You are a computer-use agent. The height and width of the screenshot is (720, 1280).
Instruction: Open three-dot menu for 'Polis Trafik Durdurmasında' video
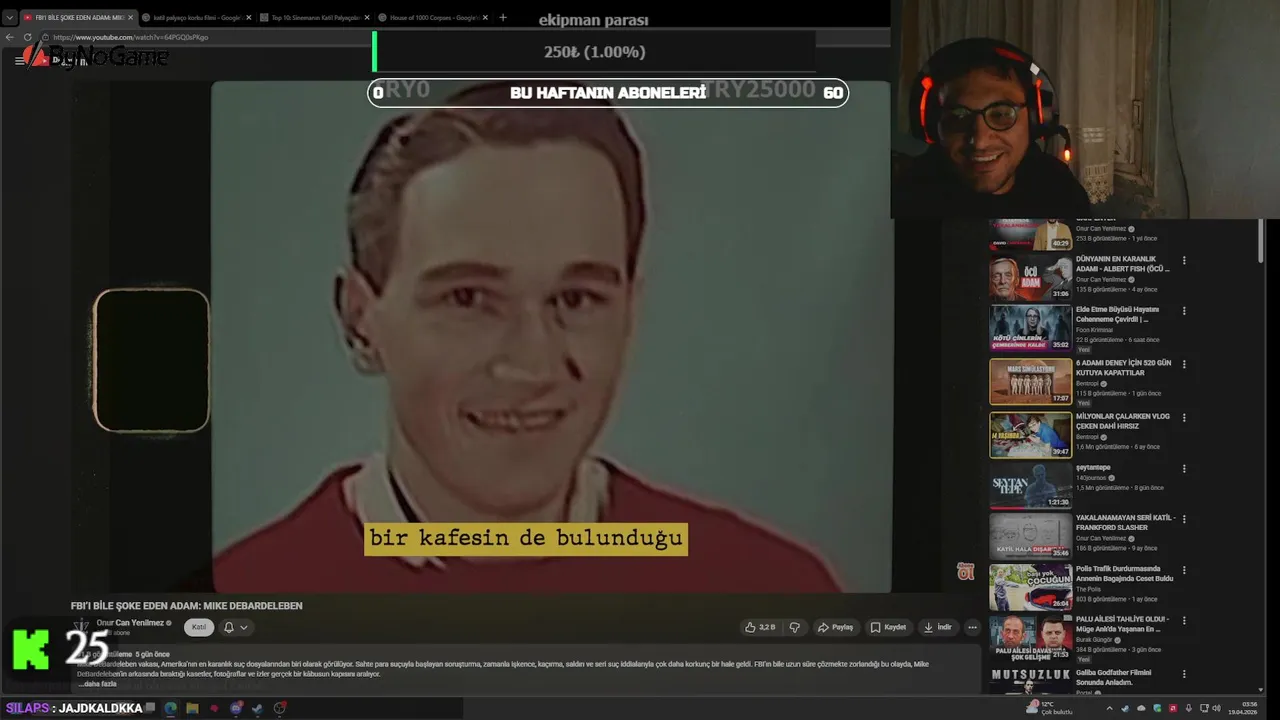tap(1184, 571)
